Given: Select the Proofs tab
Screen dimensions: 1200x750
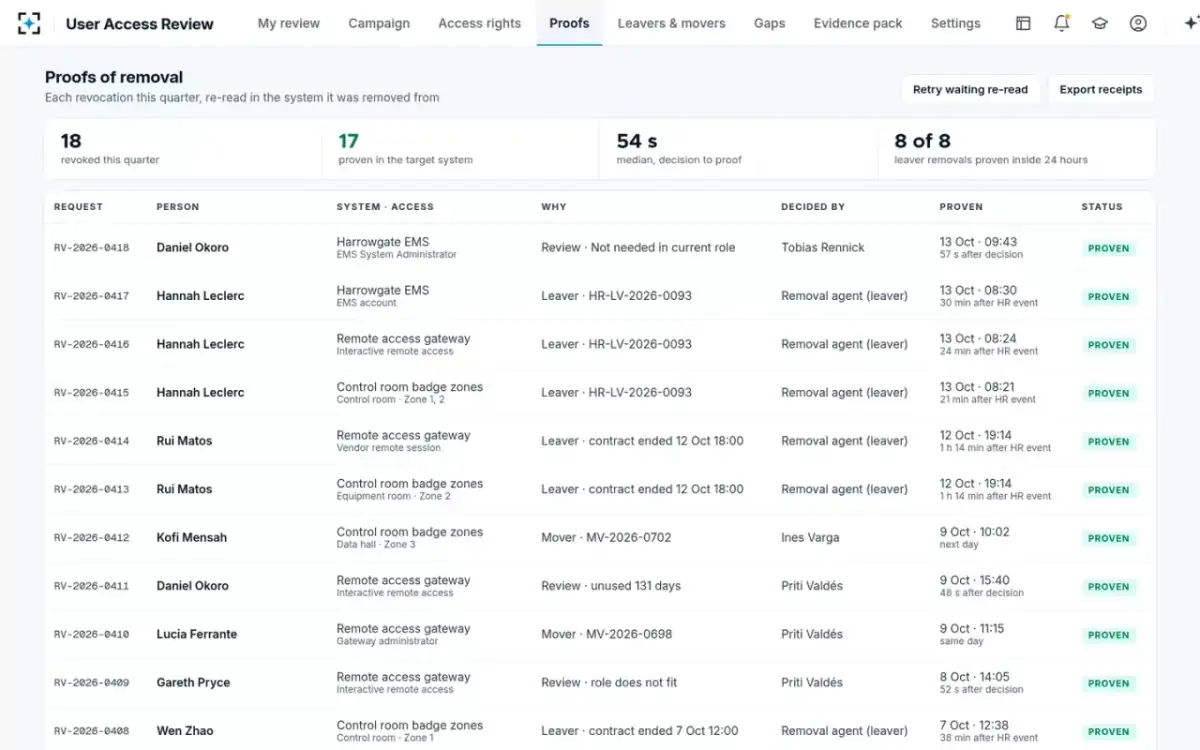Looking at the screenshot, I should coord(569,23).
